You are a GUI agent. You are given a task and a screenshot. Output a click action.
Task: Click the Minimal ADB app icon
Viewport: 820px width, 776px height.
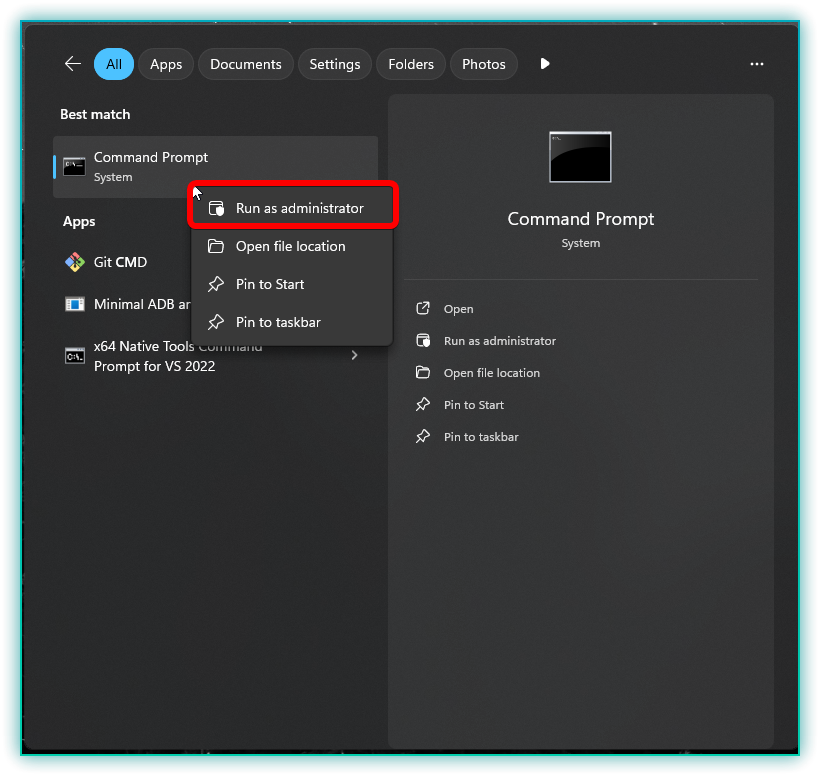pyautogui.click(x=75, y=304)
